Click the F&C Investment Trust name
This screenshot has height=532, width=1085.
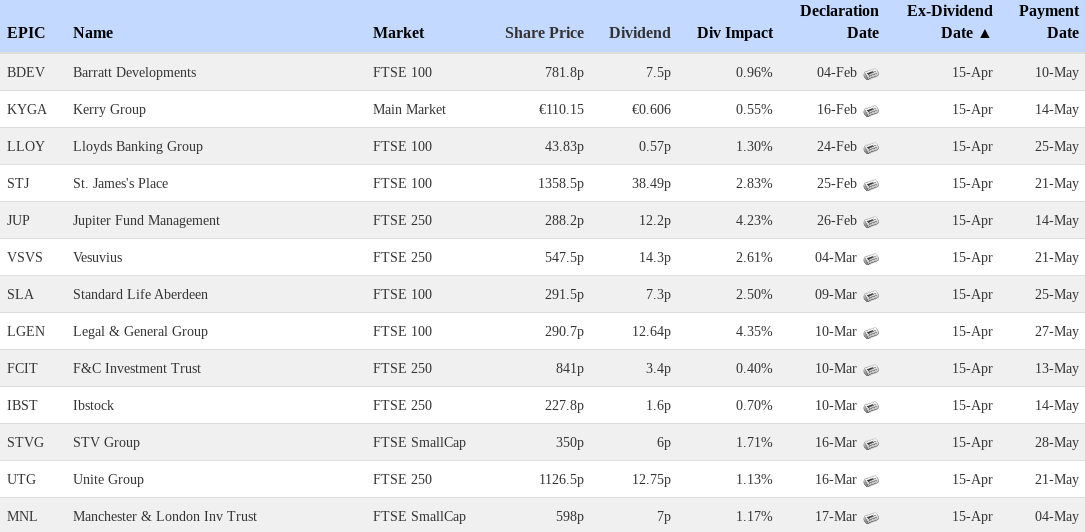pos(137,369)
